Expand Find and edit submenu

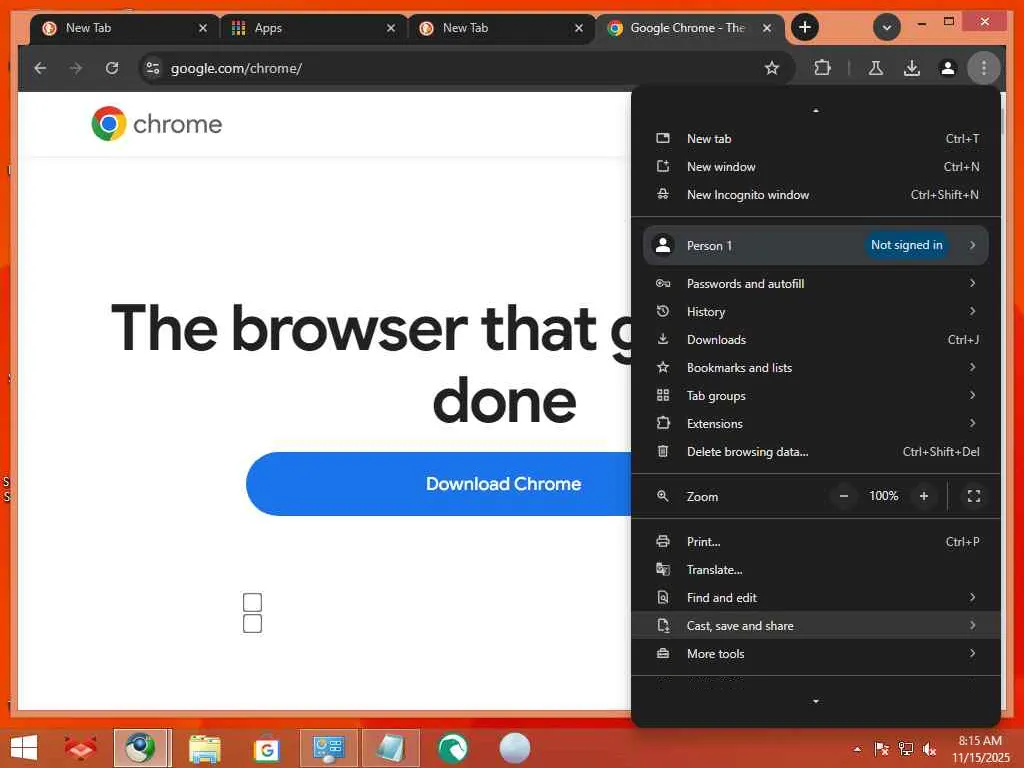point(816,598)
